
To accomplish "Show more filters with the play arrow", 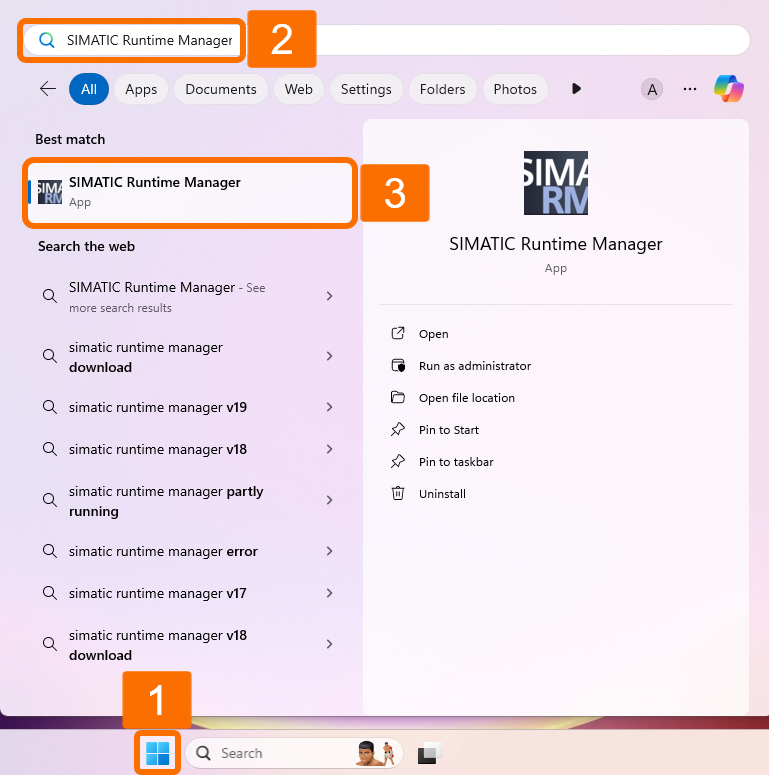I will coord(576,89).
